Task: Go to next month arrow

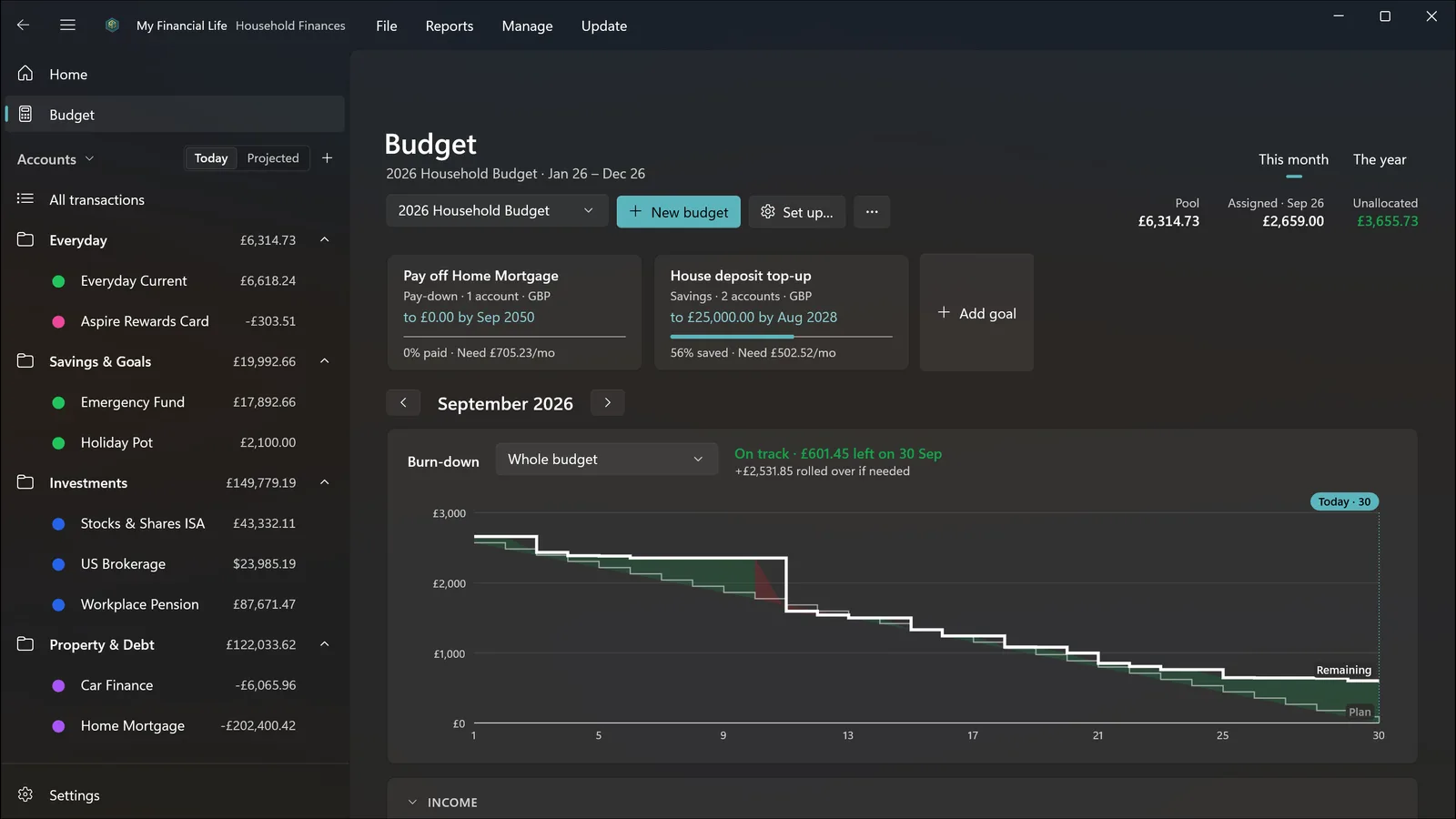Action: pyautogui.click(x=608, y=402)
